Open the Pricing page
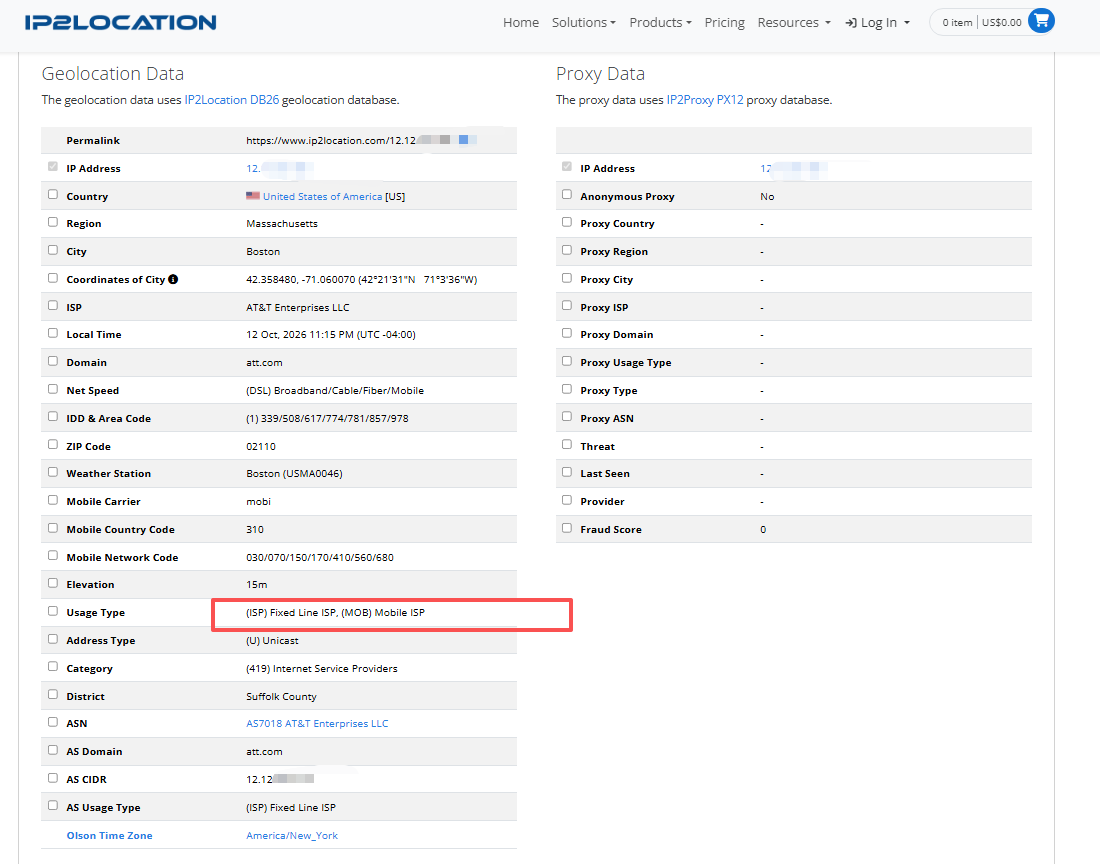The width and height of the screenshot is (1100, 864). pos(725,22)
